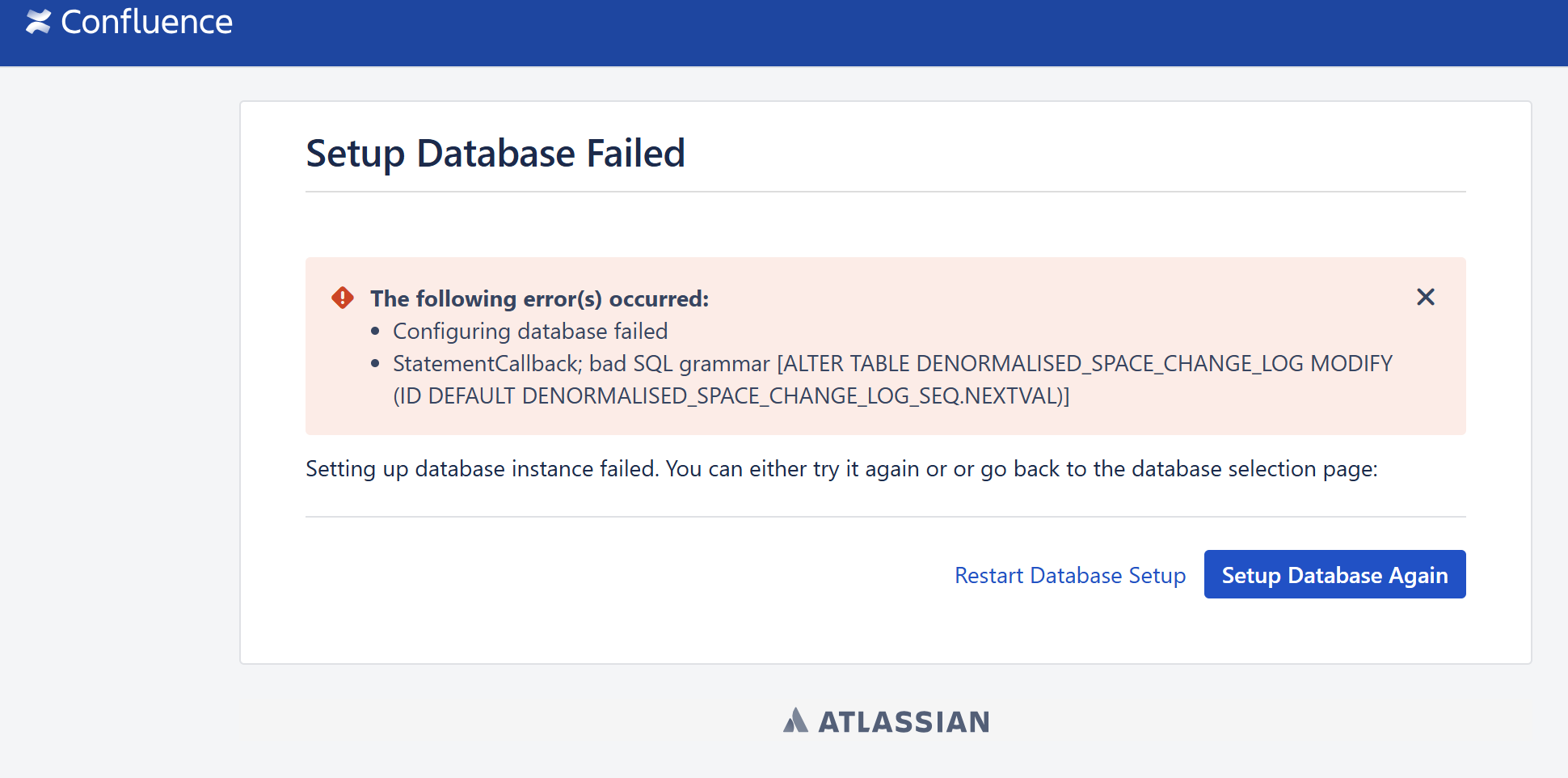Viewport: 1568px width, 778px height.
Task: Click the "Configuring database failed" error line
Action: (x=529, y=331)
